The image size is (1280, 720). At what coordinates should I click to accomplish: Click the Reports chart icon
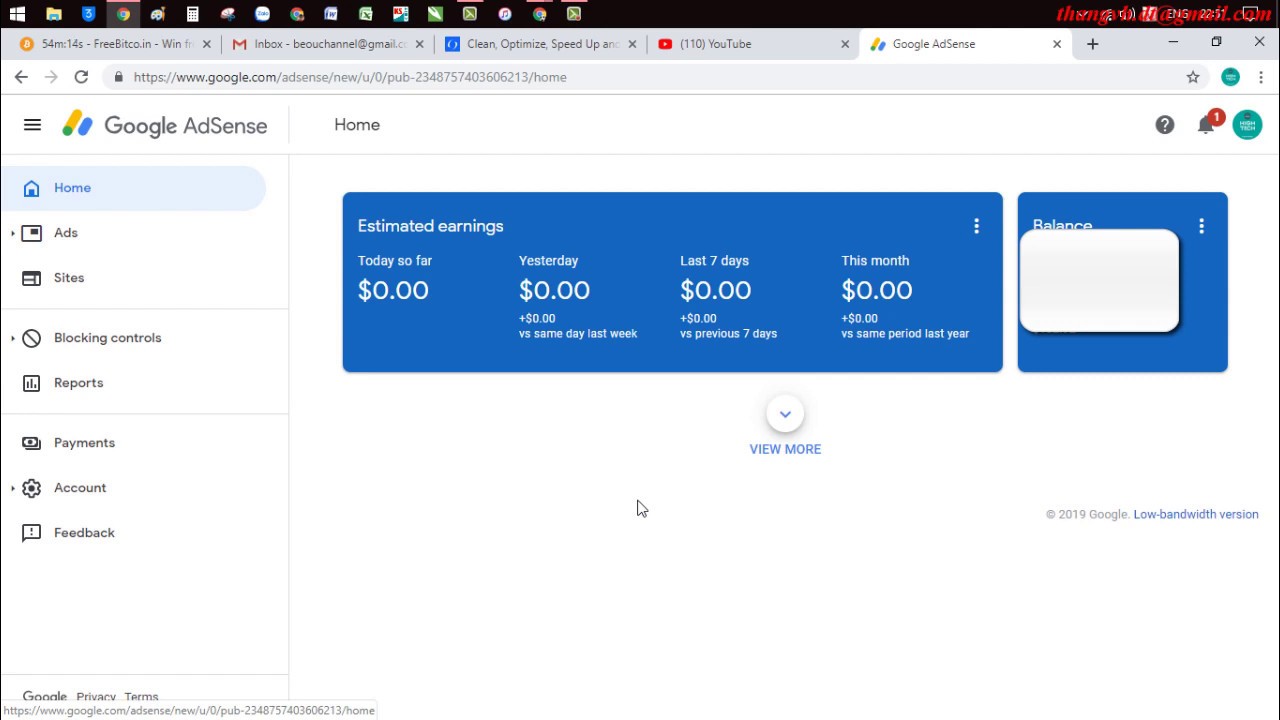[x=32, y=383]
